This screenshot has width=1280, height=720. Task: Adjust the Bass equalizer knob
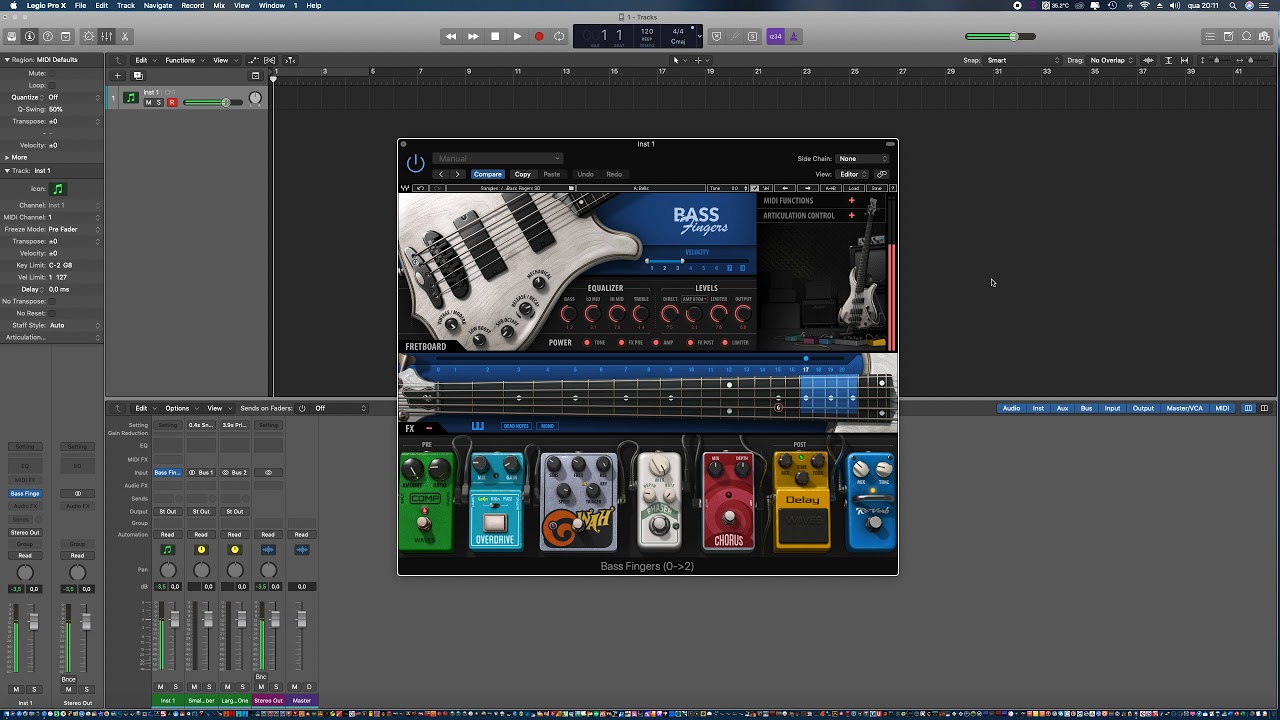point(569,315)
